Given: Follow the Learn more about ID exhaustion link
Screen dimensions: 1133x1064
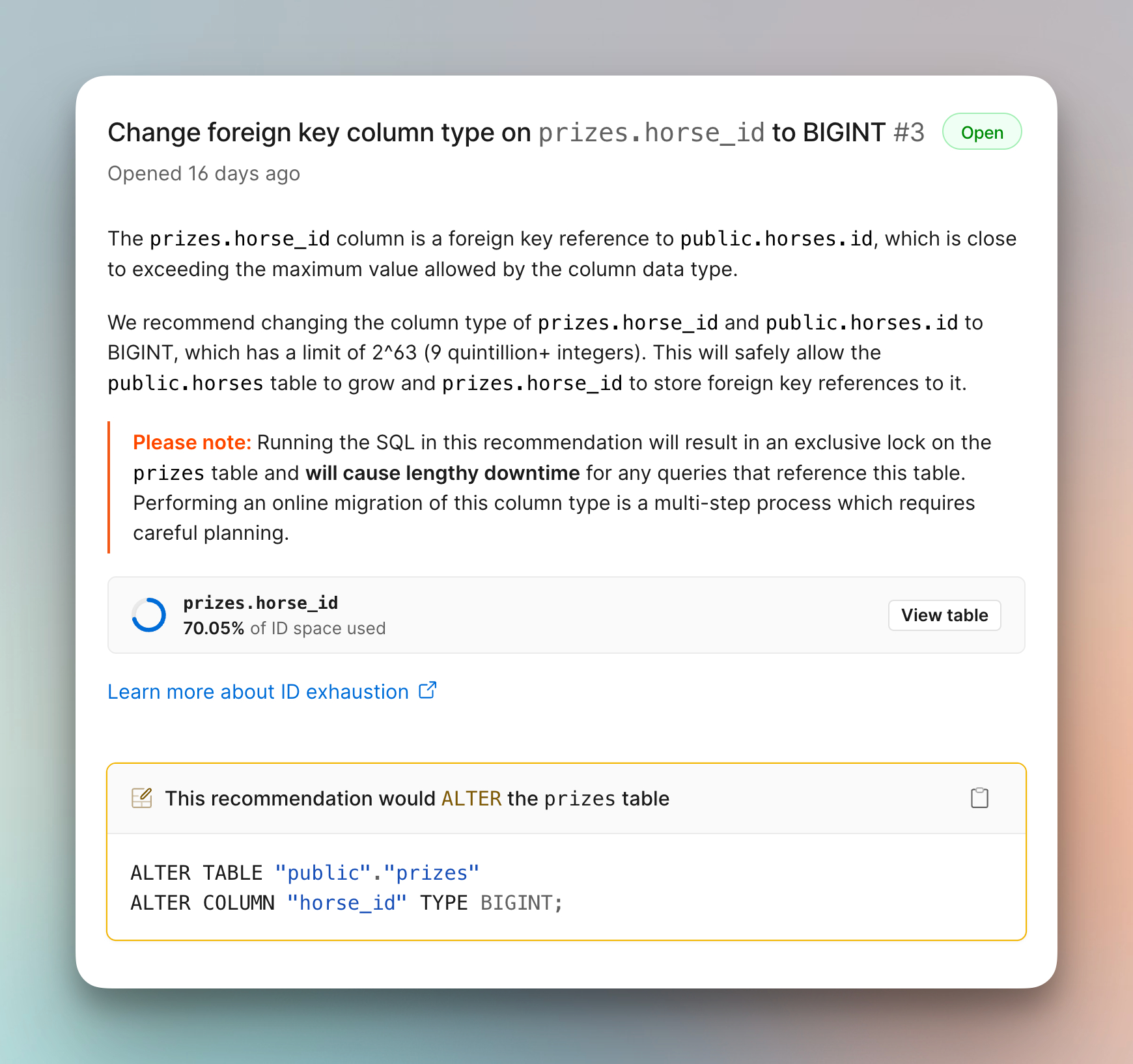Looking at the screenshot, I should coord(259,692).
